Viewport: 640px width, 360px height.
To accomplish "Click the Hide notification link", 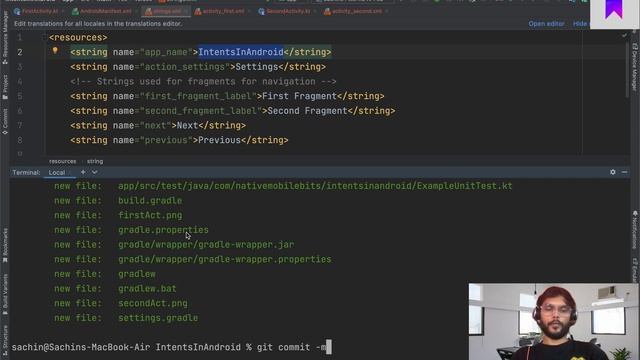I will point(580,24).
